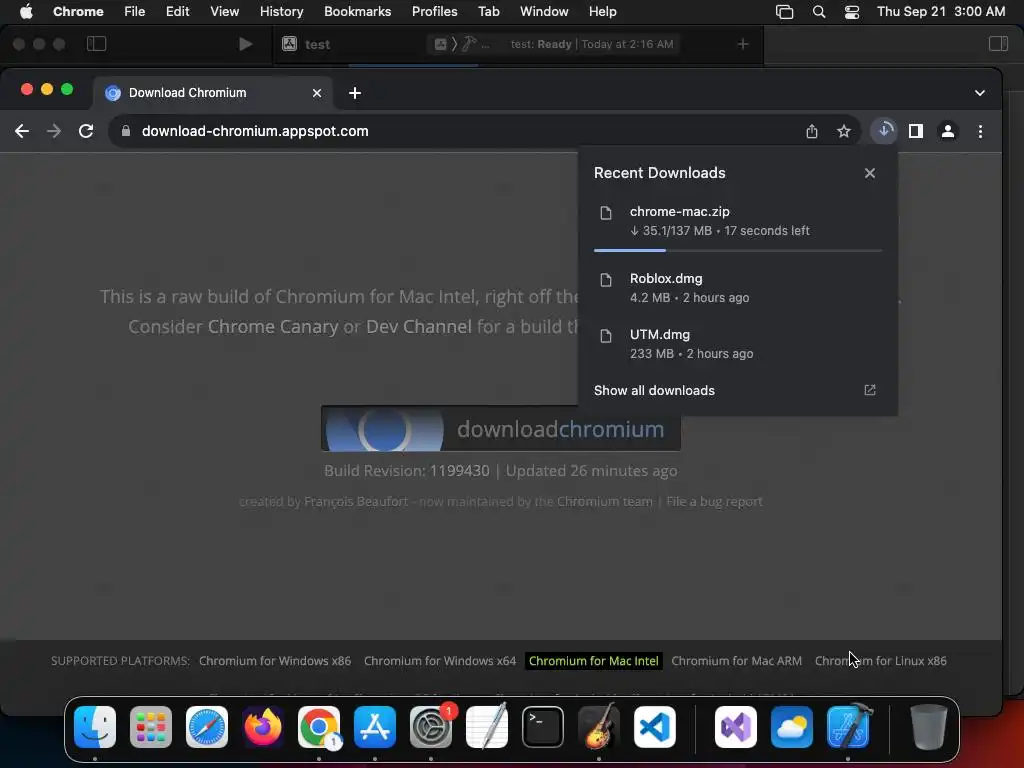Click the browser forward arrow

pyautogui.click(x=54, y=131)
